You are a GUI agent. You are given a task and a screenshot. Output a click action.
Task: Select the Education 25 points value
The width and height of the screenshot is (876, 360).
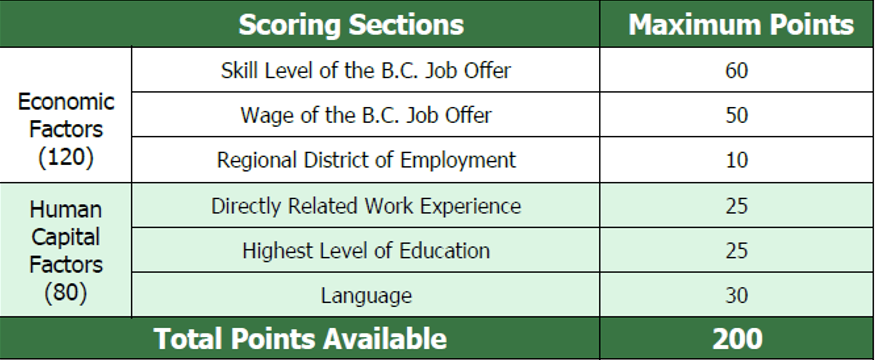coord(736,250)
